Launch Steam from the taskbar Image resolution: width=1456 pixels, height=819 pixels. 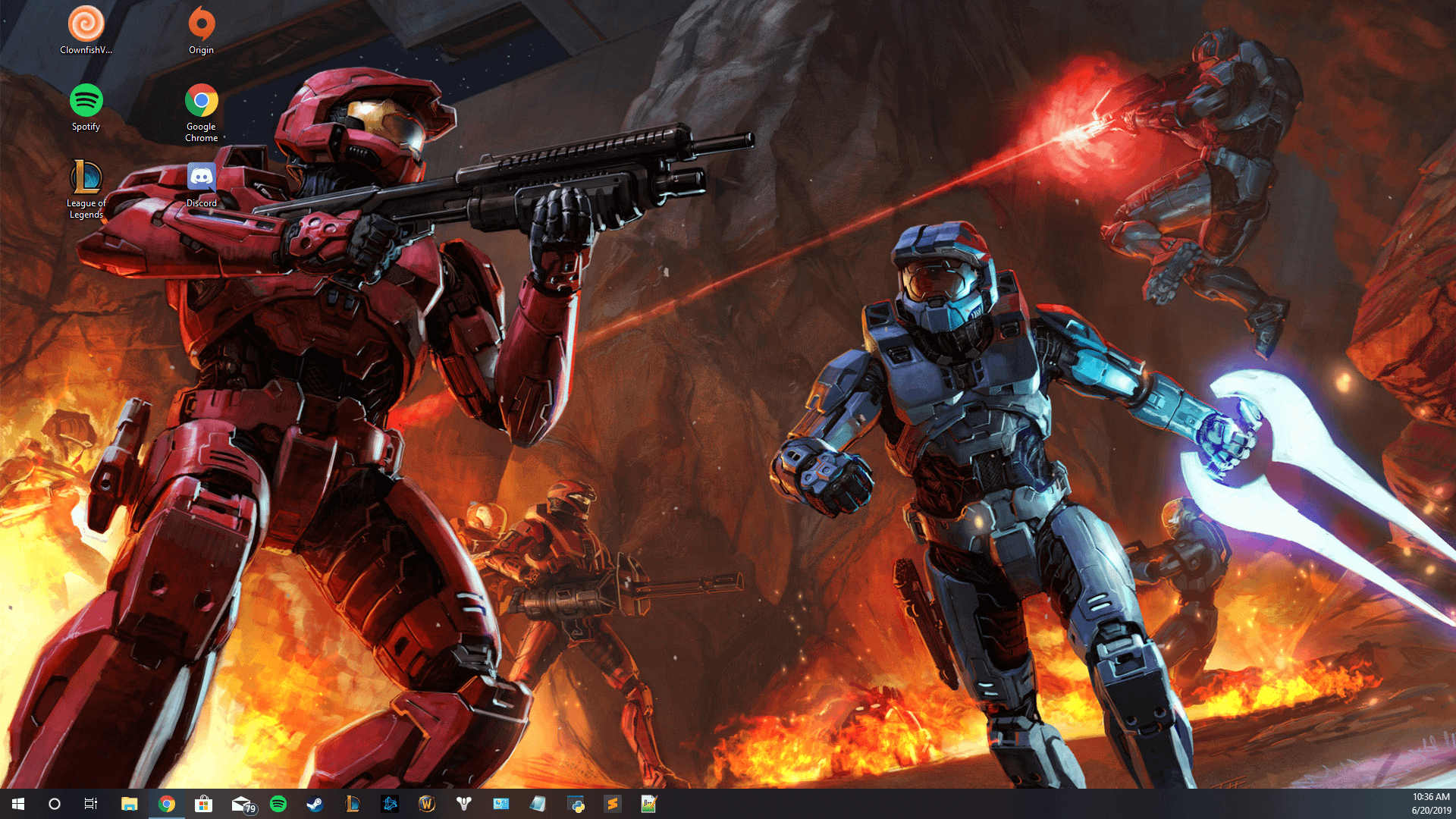[x=315, y=803]
